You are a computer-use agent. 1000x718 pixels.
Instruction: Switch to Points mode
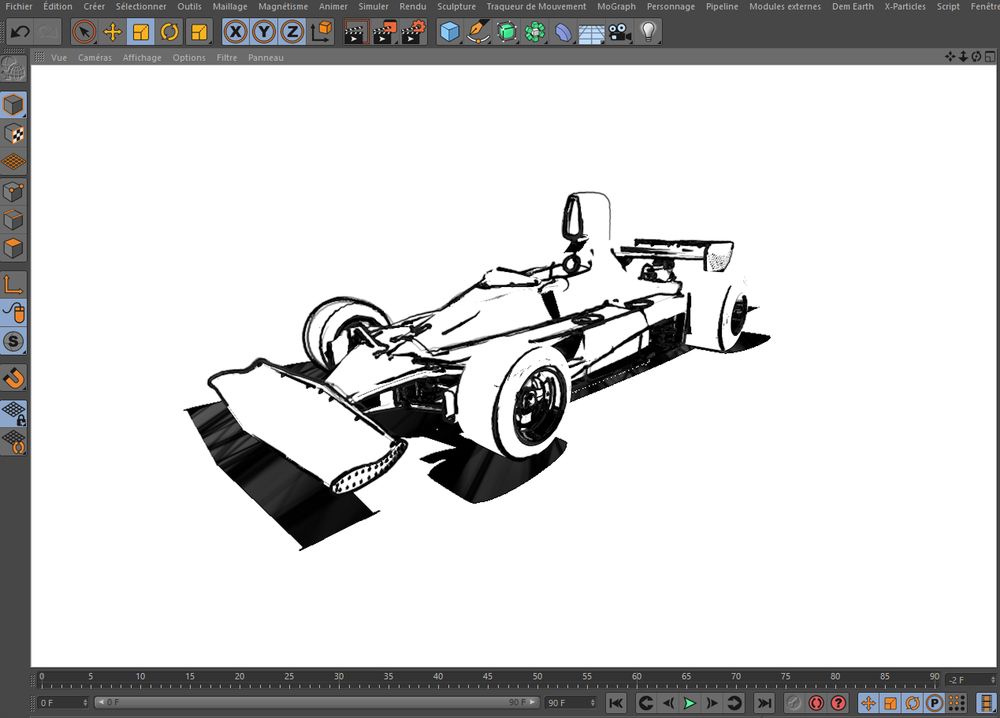coord(13,191)
